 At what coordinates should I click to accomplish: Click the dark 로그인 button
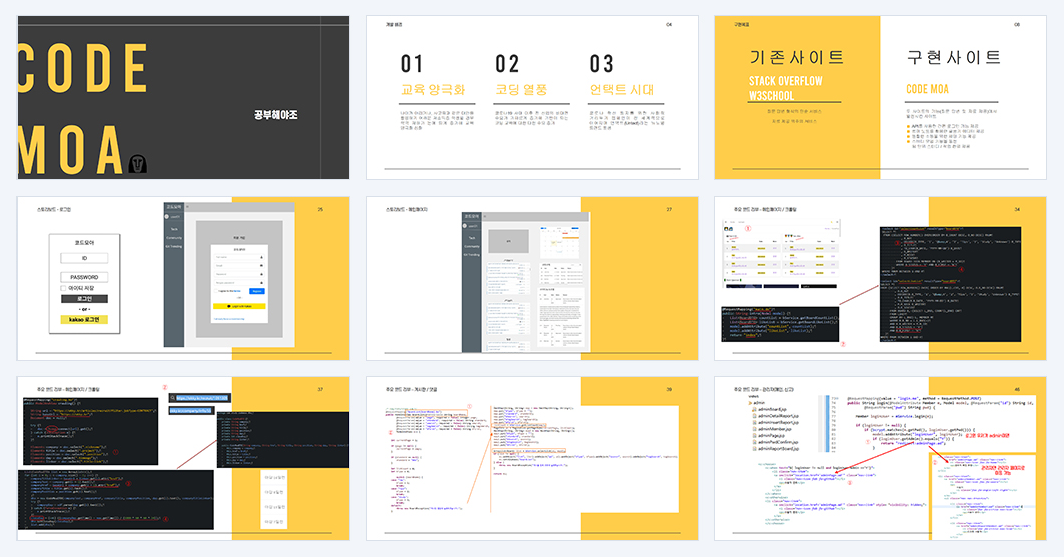[84, 299]
